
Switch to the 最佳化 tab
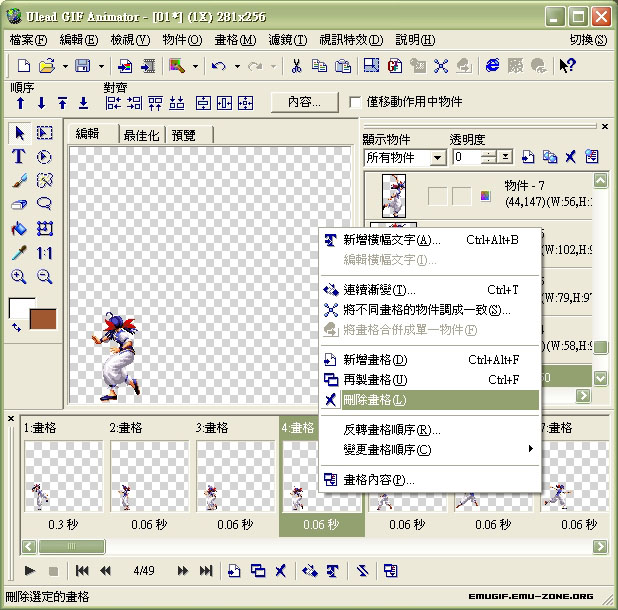[x=141, y=135]
